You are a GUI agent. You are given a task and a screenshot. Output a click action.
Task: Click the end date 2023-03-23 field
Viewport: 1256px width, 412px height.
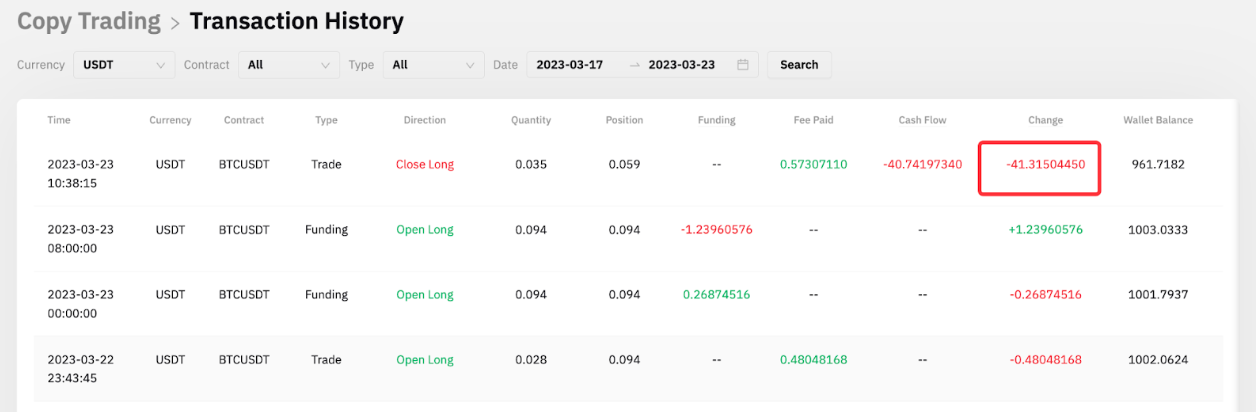click(684, 65)
